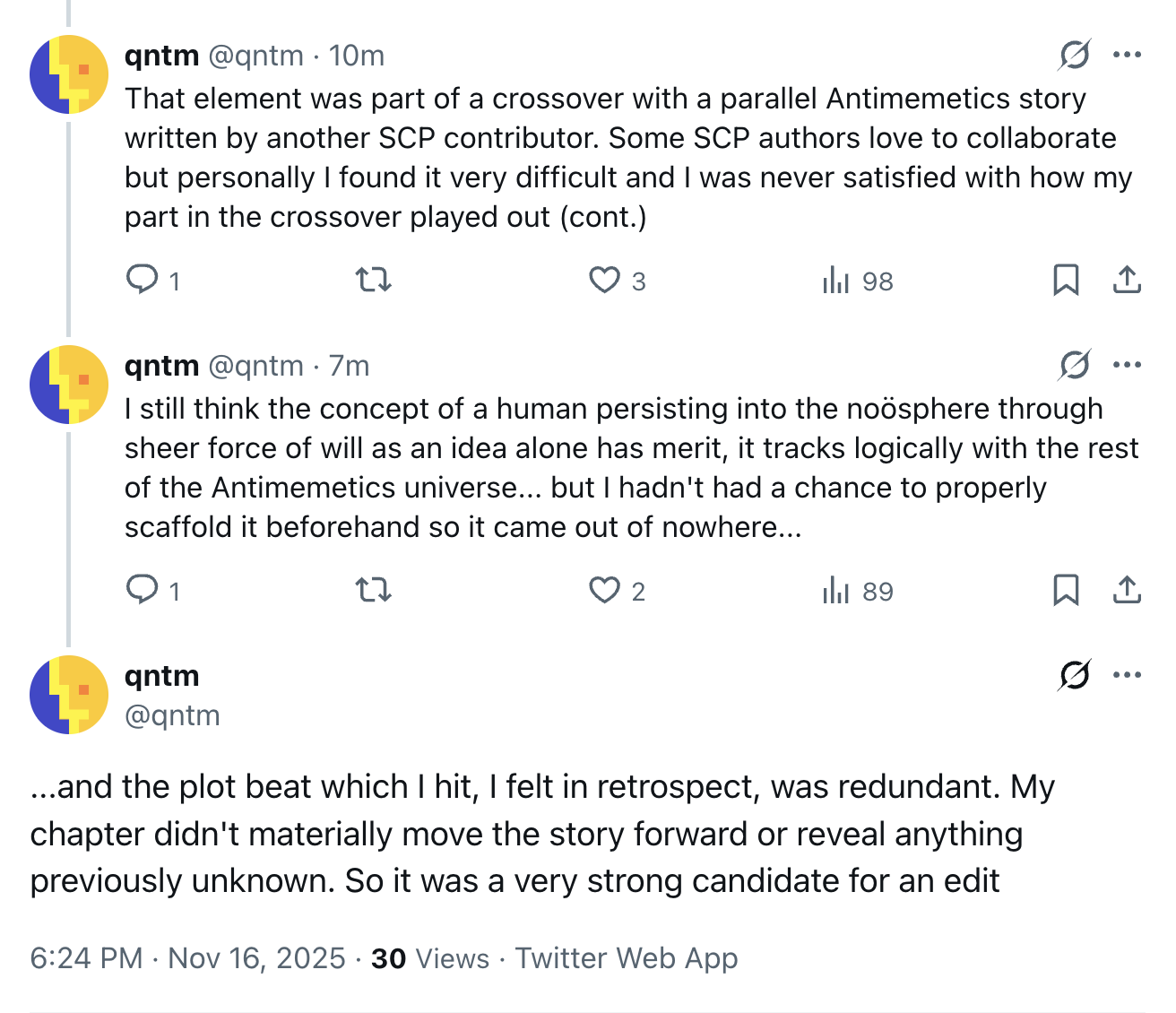Share the 7m noösphere tweet

(x=1127, y=591)
